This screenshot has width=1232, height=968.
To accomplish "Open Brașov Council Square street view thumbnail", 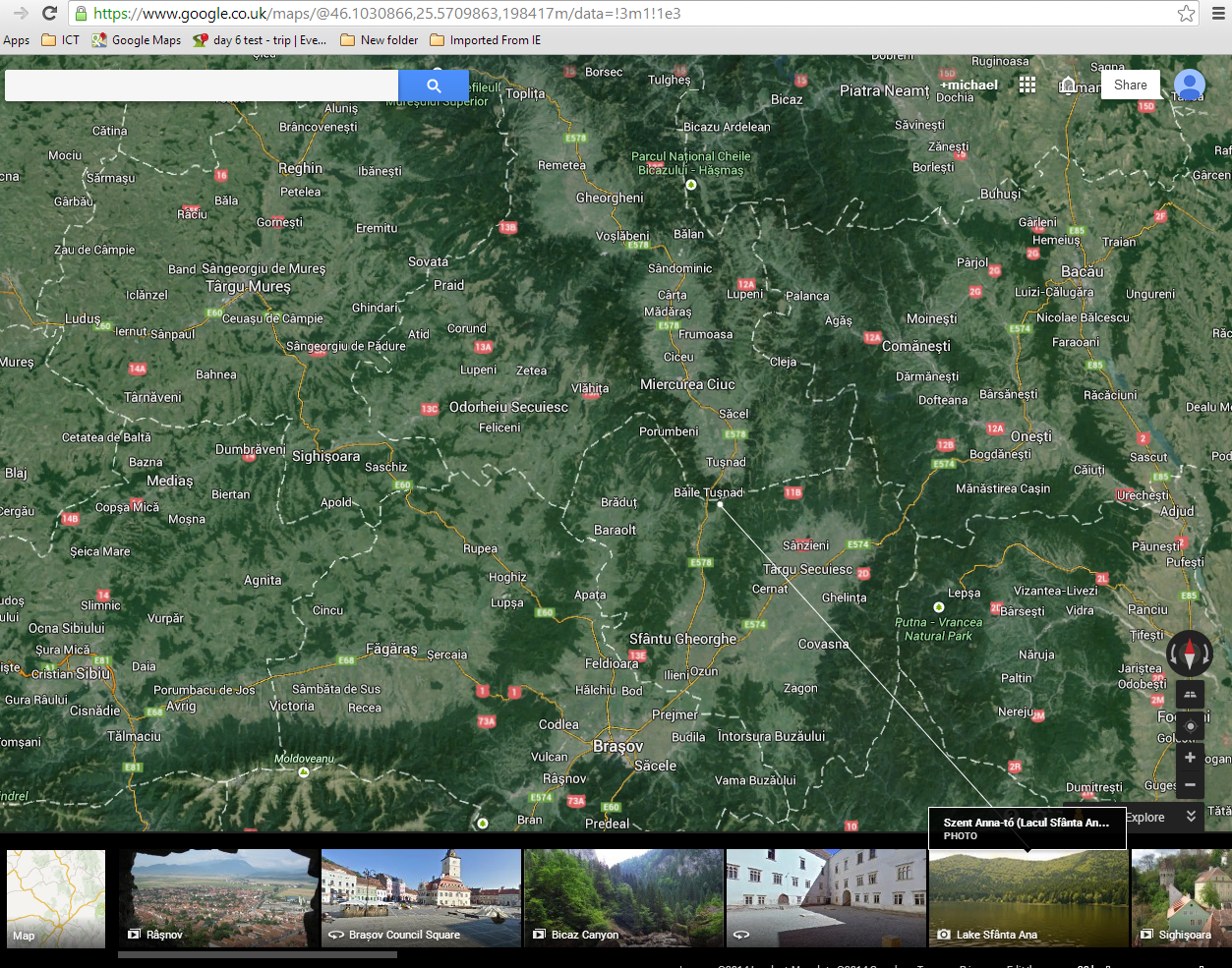I will [421, 898].
